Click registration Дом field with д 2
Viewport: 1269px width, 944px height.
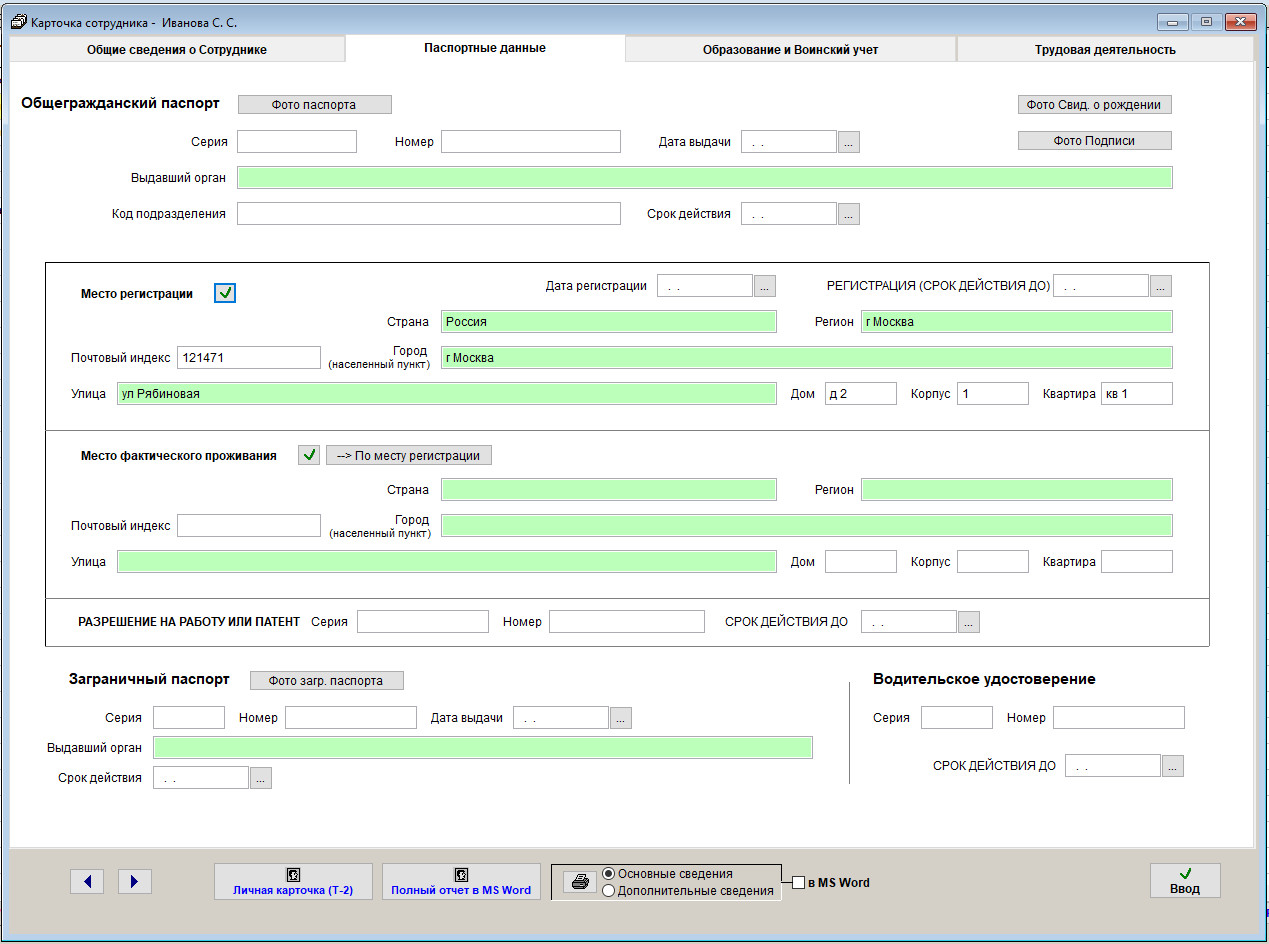click(861, 393)
